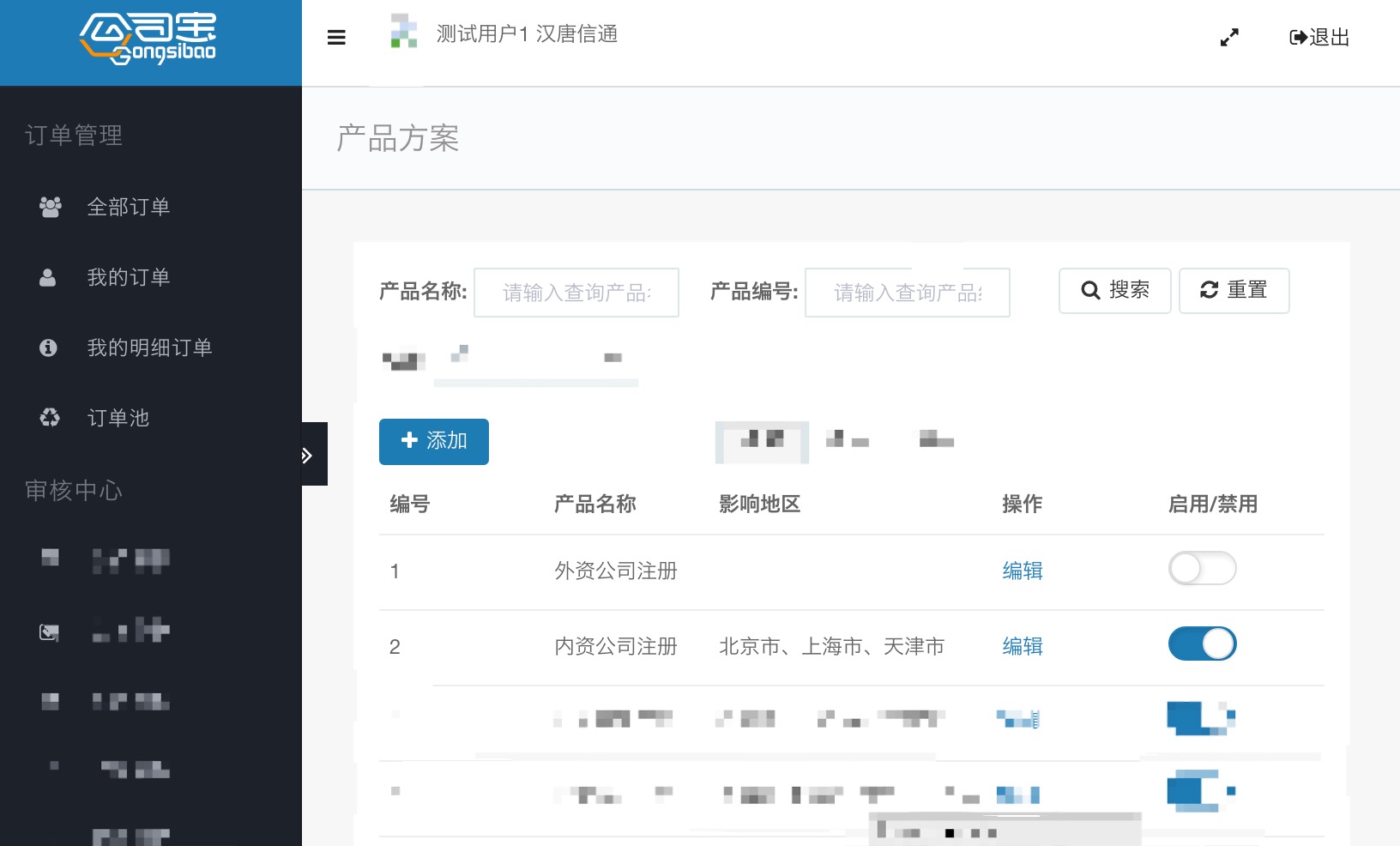Focus the 产品名称 search input
Screen dimensions: 1400x846
pyautogui.click(x=576, y=293)
